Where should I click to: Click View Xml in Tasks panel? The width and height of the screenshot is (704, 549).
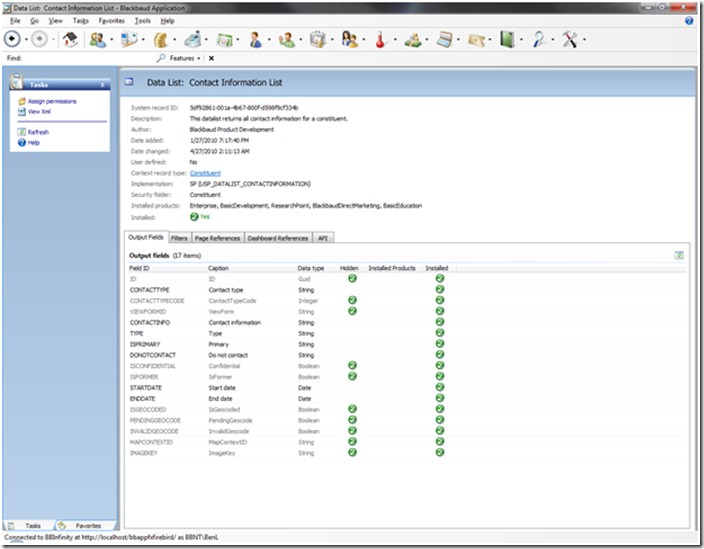(39, 111)
